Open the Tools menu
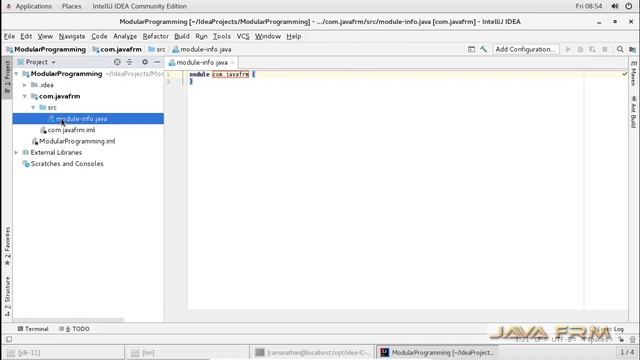Image resolution: width=640 pixels, height=360 pixels. pyautogui.click(x=222, y=36)
